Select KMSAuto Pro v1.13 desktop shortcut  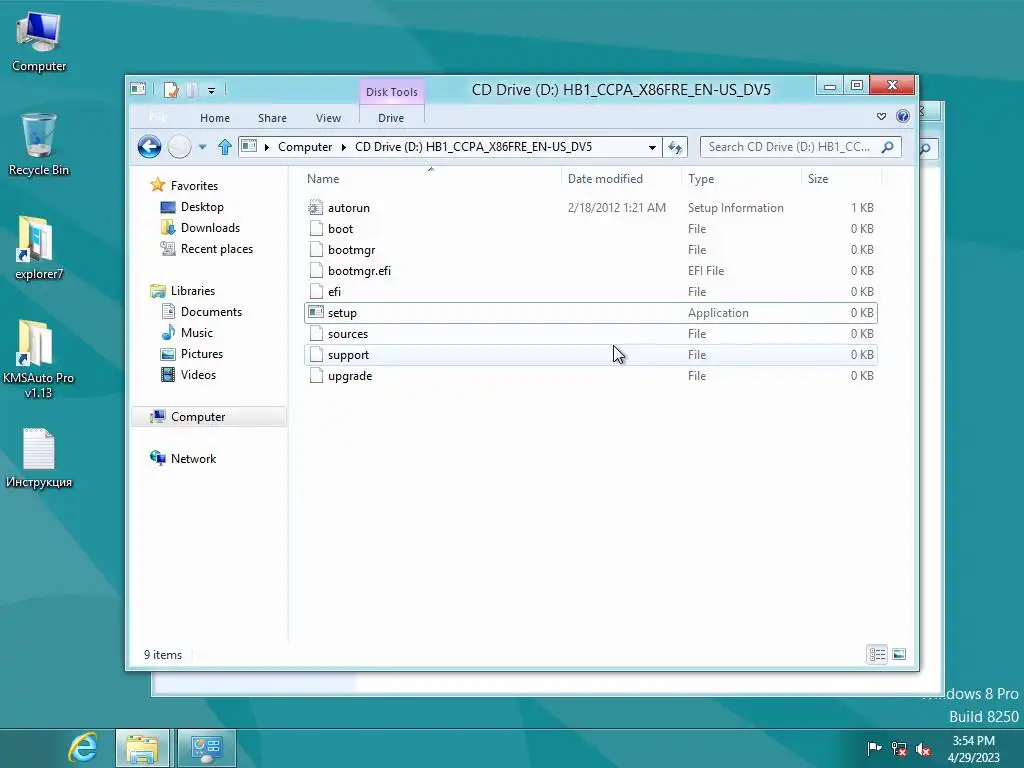pyautogui.click(x=39, y=359)
